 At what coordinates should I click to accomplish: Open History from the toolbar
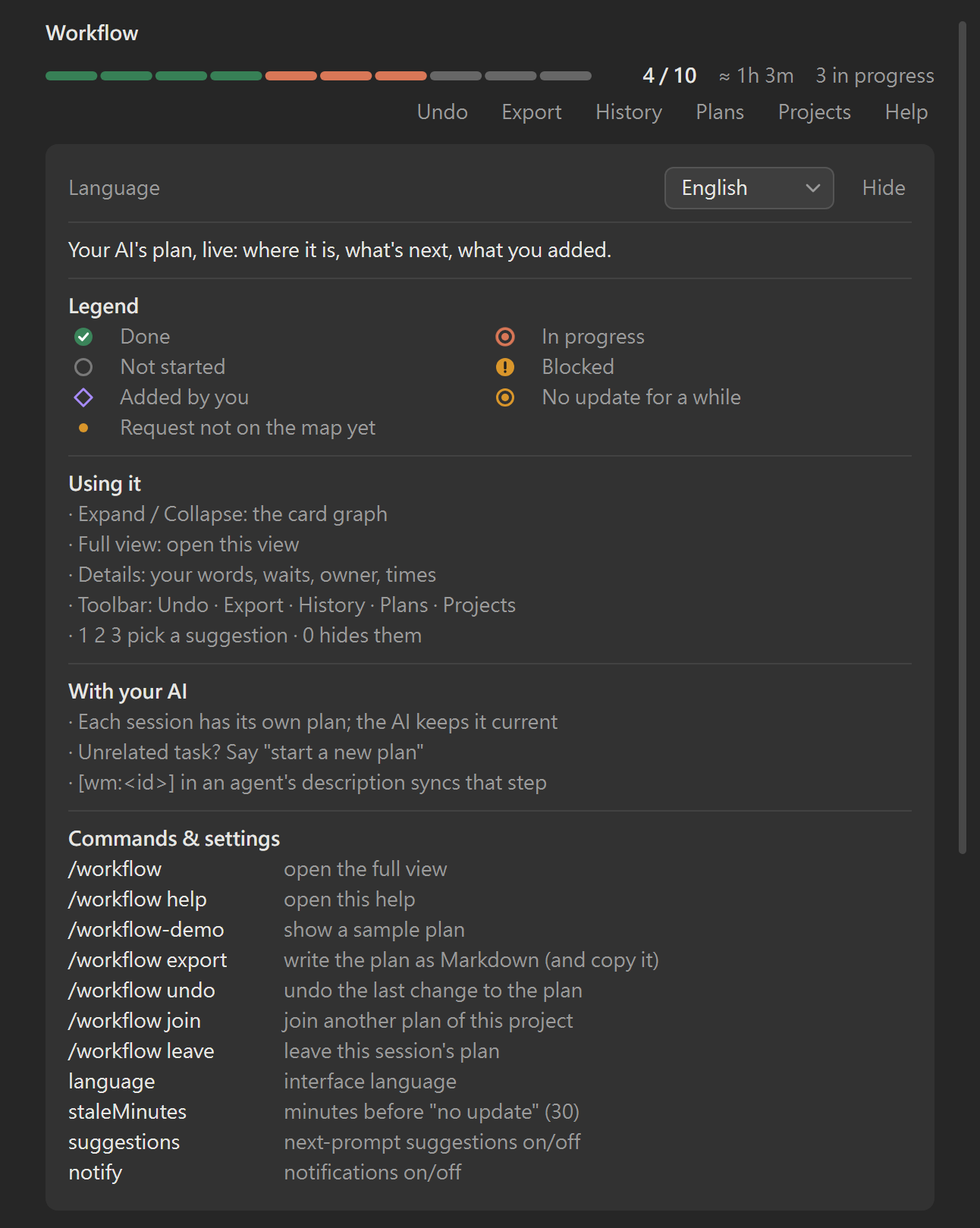[629, 112]
